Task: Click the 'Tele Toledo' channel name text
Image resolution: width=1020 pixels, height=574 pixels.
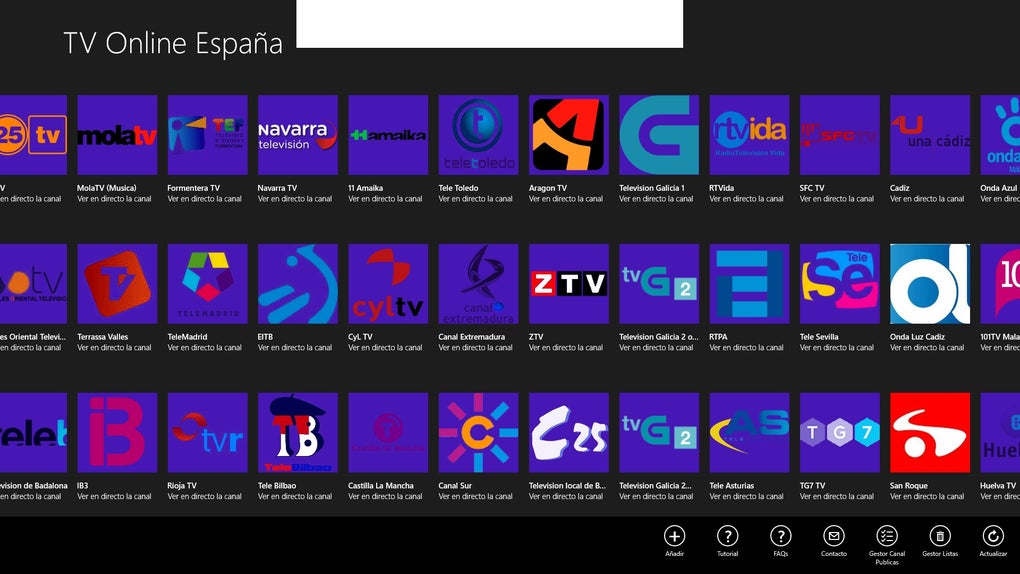Action: 459,188
